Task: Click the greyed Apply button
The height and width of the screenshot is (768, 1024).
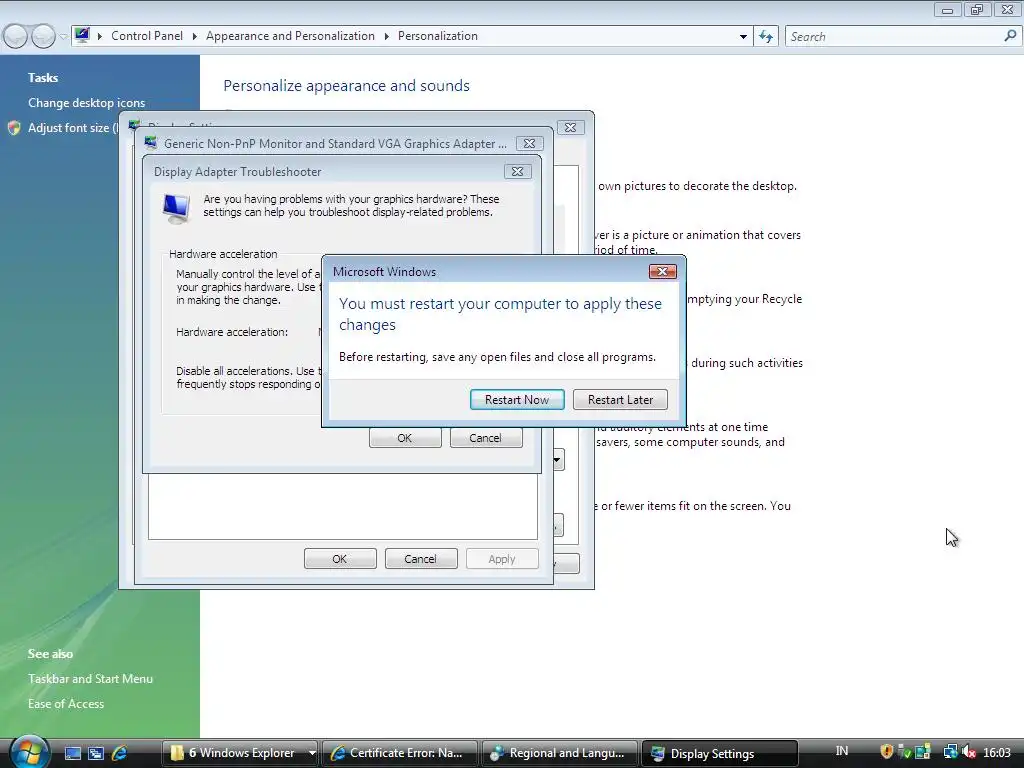Action: pyautogui.click(x=502, y=559)
